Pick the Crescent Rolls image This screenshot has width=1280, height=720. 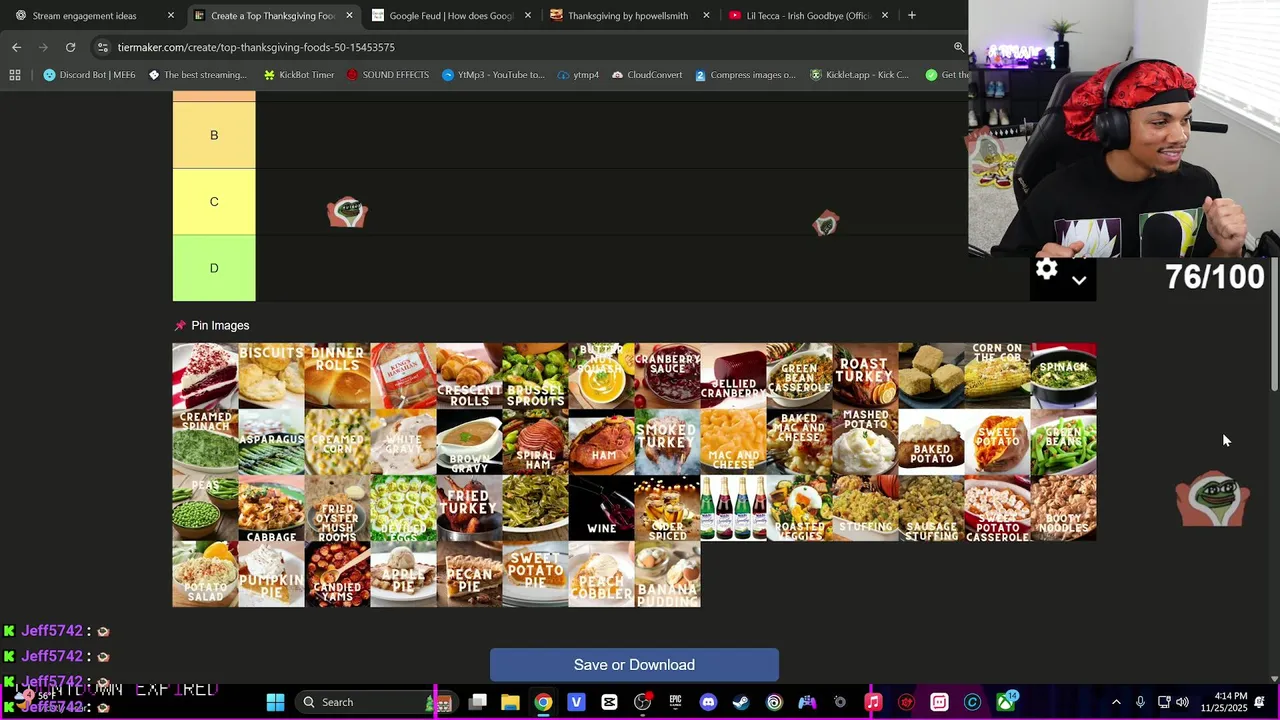point(469,376)
